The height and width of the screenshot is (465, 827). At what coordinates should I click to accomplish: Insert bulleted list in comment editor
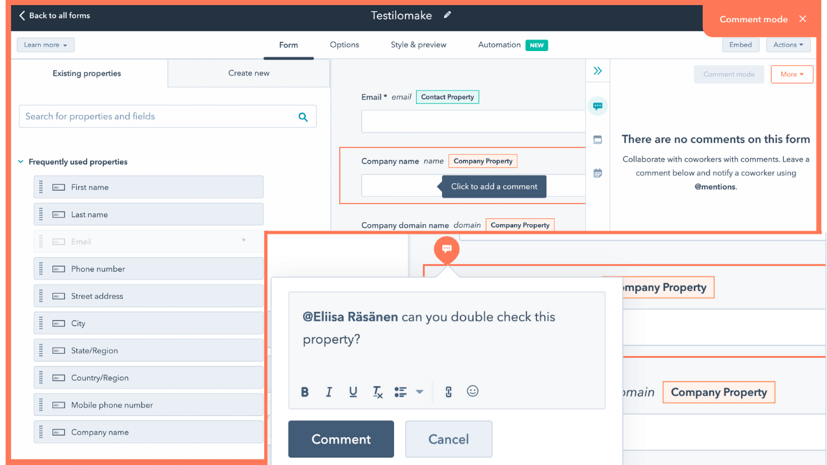(x=401, y=392)
